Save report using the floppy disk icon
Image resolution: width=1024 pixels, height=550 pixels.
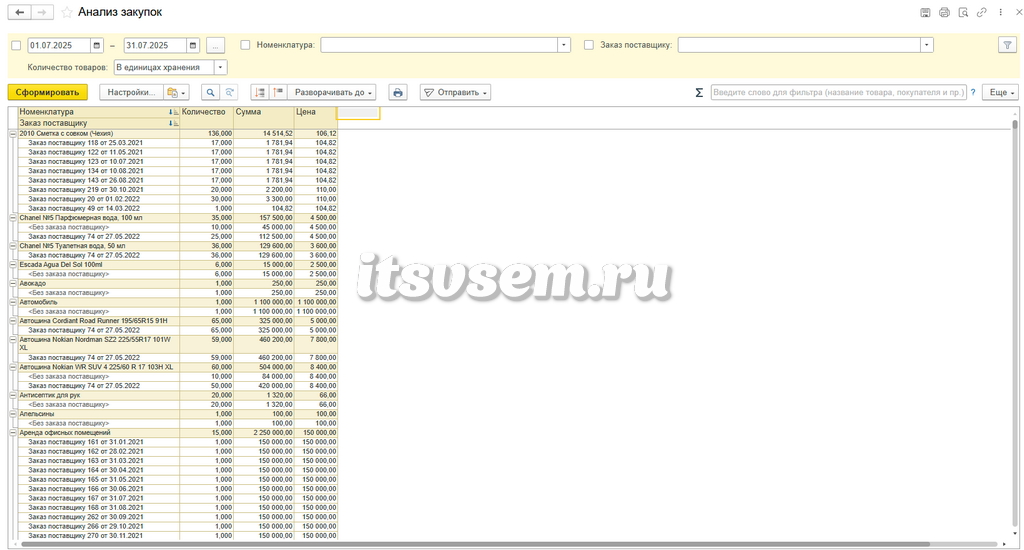click(x=925, y=12)
